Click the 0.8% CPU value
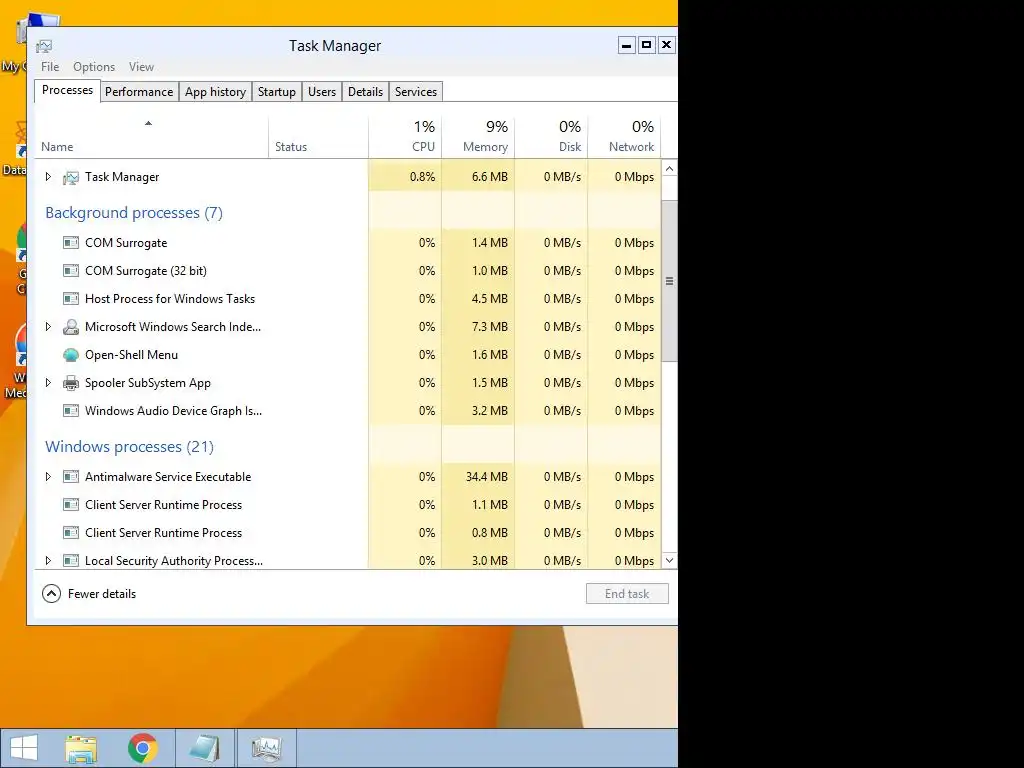This screenshot has width=1024, height=768. pos(423,177)
